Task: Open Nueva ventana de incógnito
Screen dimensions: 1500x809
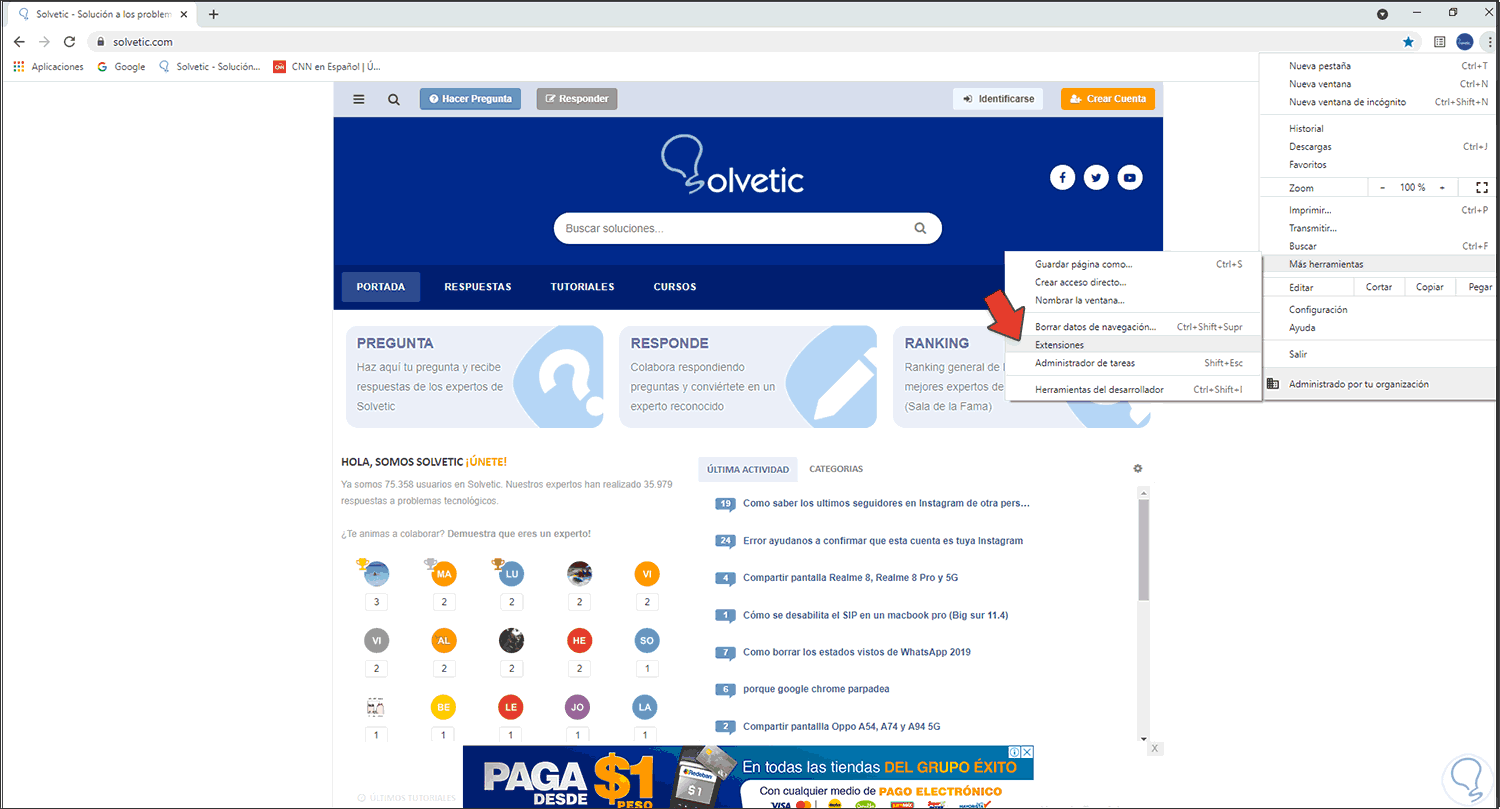Action: tap(1380, 102)
